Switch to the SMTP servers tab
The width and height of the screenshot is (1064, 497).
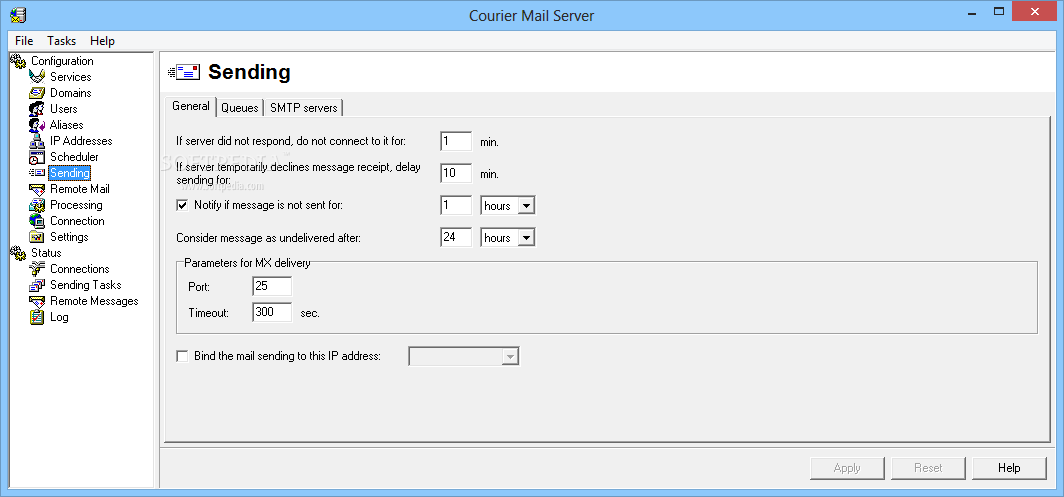coord(303,108)
